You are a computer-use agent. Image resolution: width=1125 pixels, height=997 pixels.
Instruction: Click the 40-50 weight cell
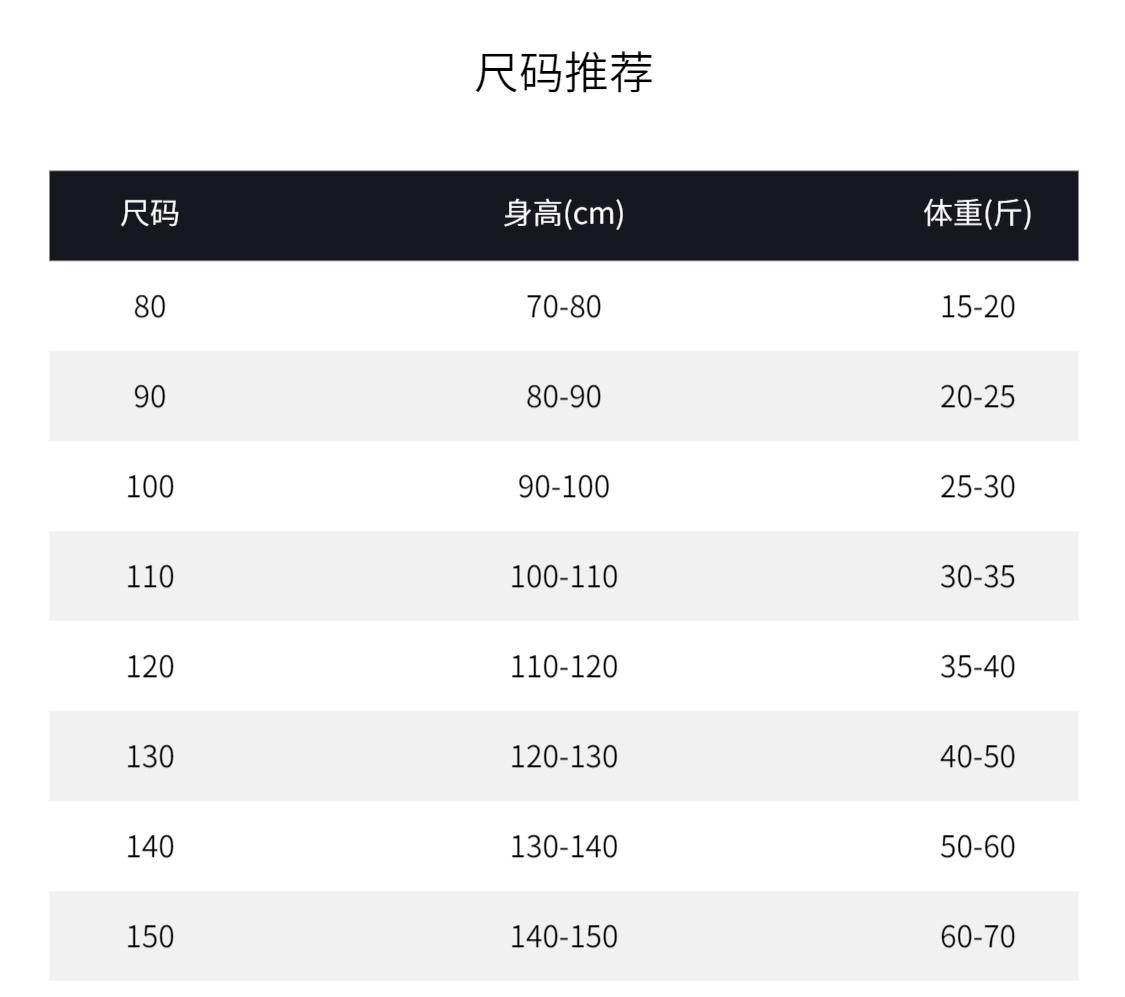coord(977,757)
